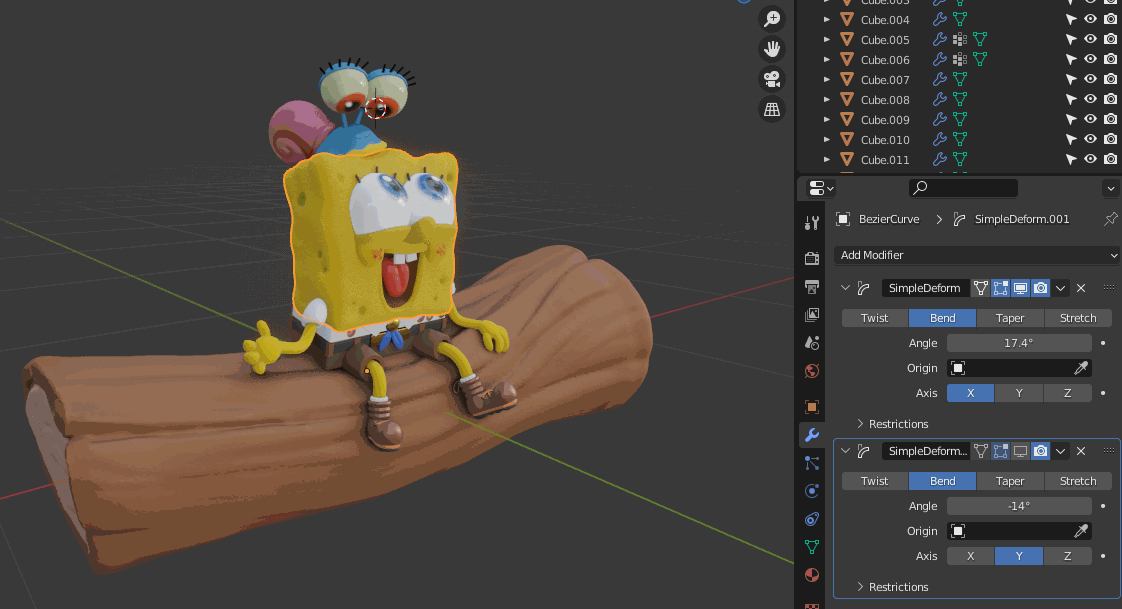The width and height of the screenshot is (1122, 609).
Task: Hide Cube.008 using its eye toggle
Action: [x=1090, y=98]
